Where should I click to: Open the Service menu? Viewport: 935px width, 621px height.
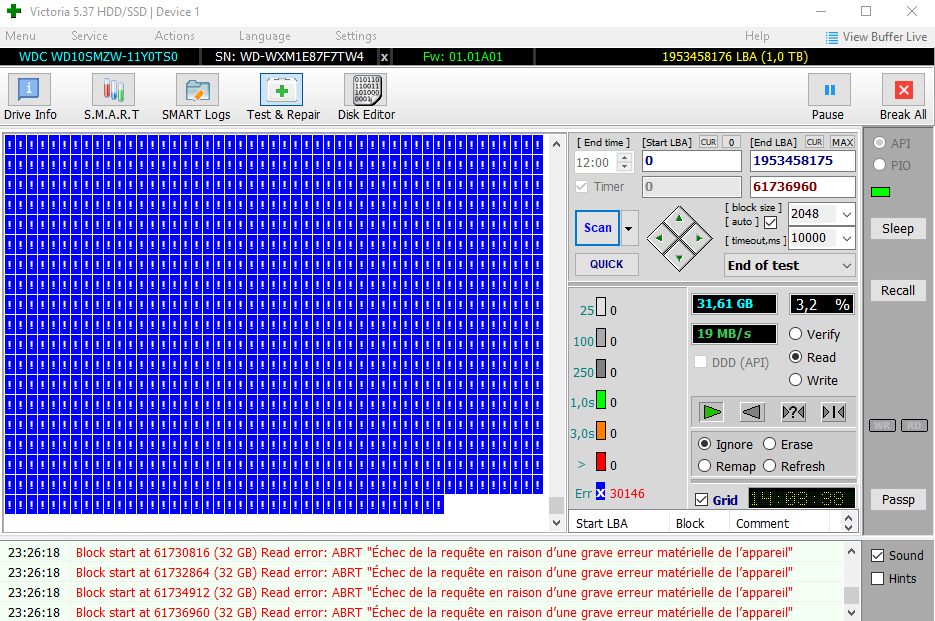(89, 36)
